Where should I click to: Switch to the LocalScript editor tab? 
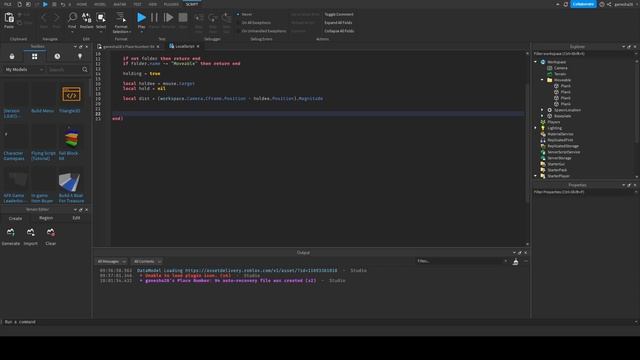tap(184, 47)
